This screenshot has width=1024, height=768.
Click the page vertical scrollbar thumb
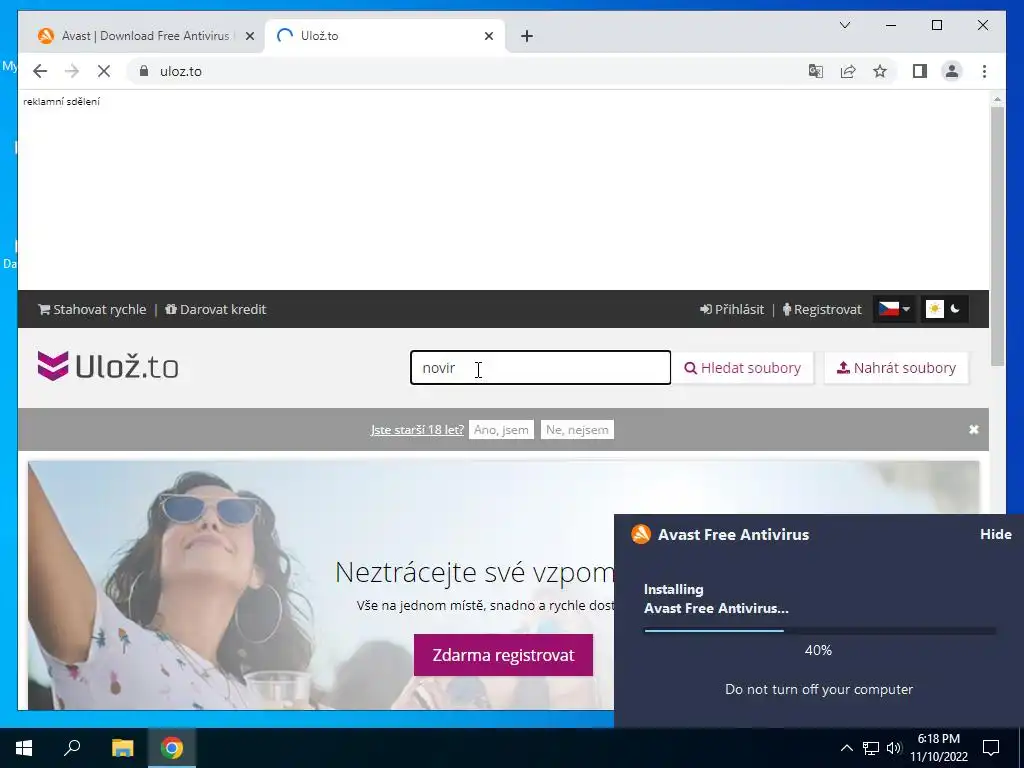[997, 235]
